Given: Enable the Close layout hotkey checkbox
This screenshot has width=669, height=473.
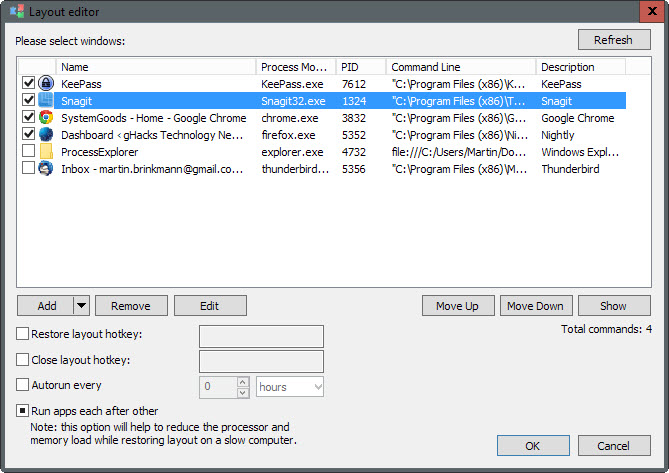Looking at the screenshot, I should (22, 360).
